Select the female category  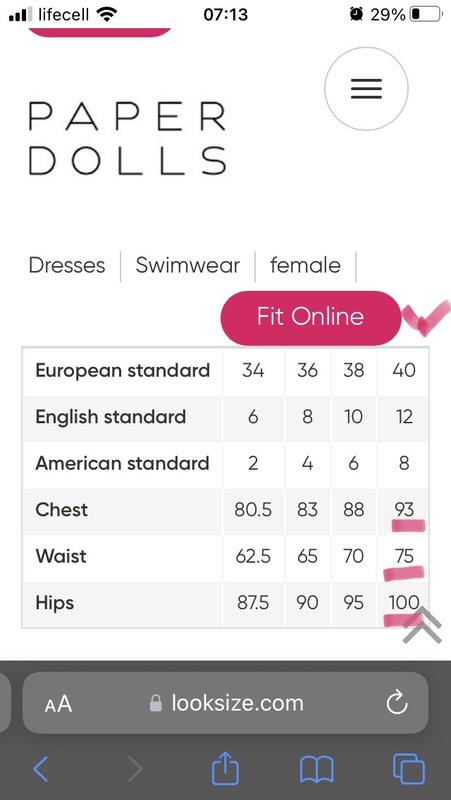(x=305, y=265)
